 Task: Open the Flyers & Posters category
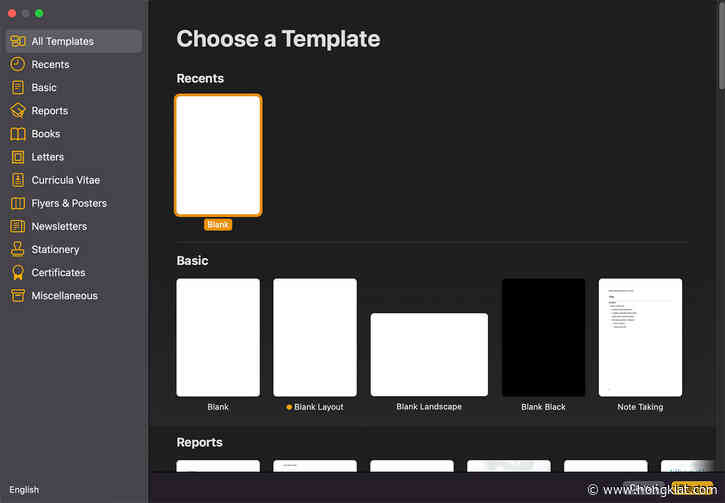point(68,203)
